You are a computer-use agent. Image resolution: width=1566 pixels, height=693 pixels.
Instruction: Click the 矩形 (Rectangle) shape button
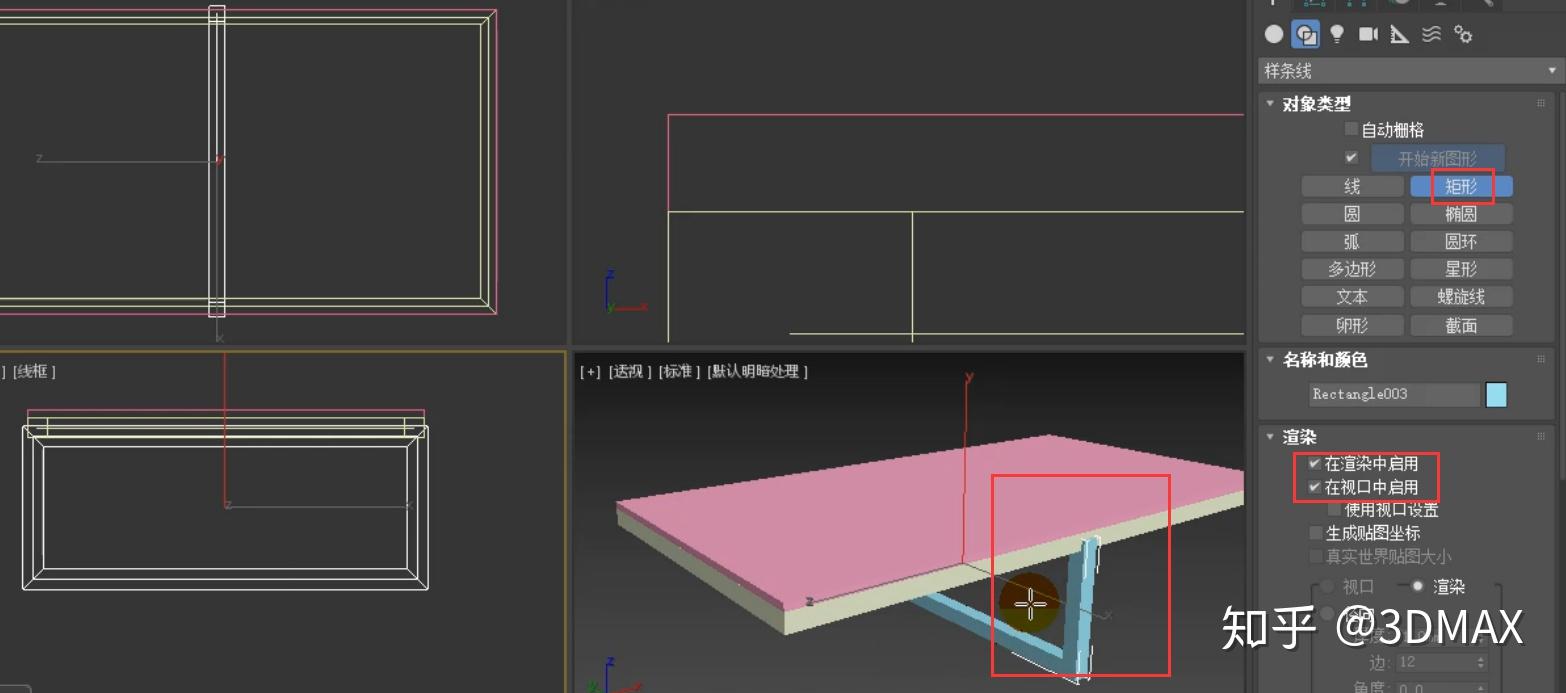[x=1461, y=186]
